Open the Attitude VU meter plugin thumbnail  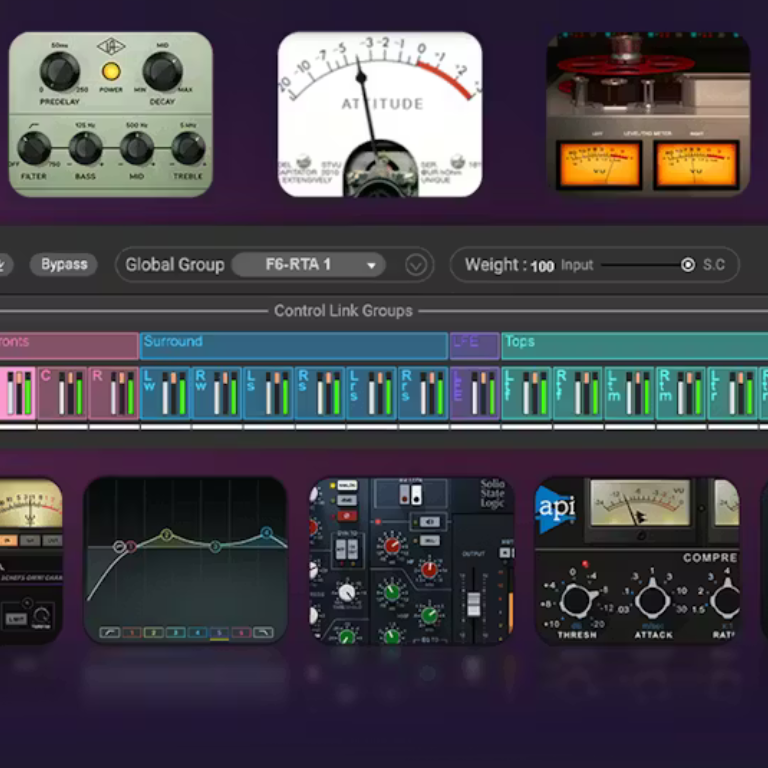pyautogui.click(x=379, y=114)
